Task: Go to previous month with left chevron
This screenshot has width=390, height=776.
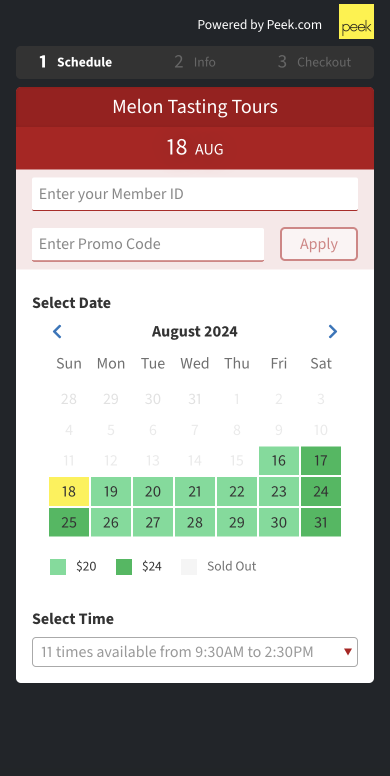Action: click(57, 332)
